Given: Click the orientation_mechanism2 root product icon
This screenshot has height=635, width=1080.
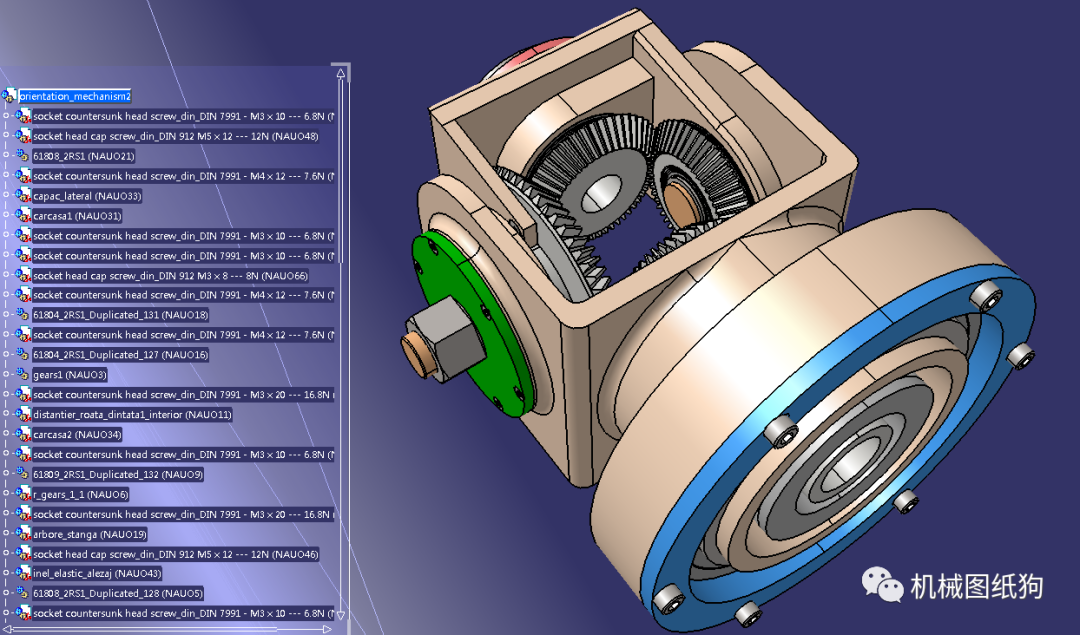Looking at the screenshot, I should click(9, 96).
